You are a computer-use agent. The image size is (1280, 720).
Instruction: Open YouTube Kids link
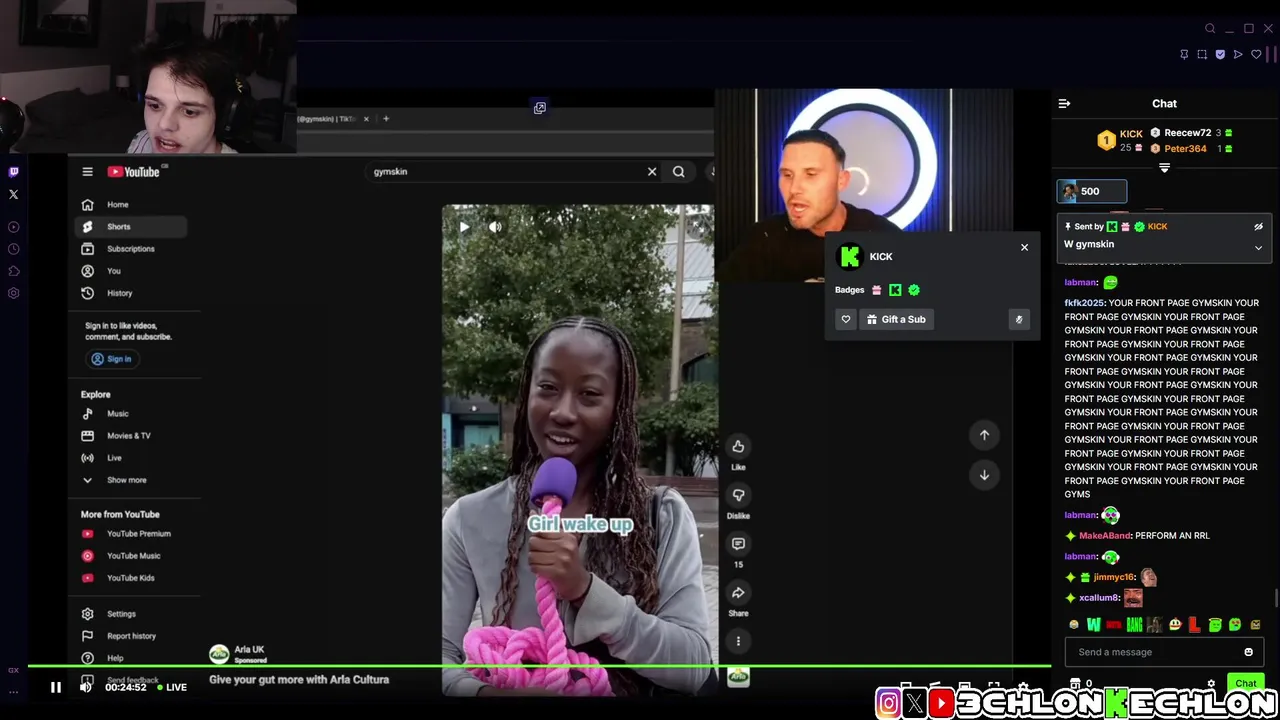click(132, 578)
